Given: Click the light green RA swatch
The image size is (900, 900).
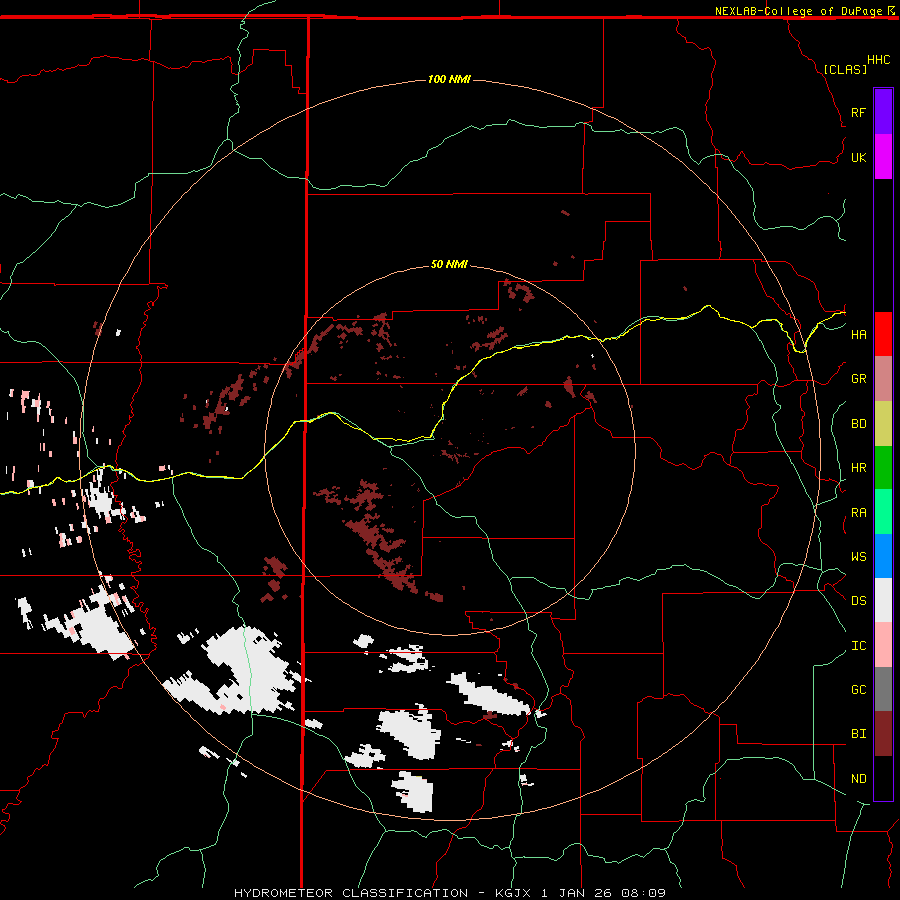Looking at the screenshot, I should point(883,512).
